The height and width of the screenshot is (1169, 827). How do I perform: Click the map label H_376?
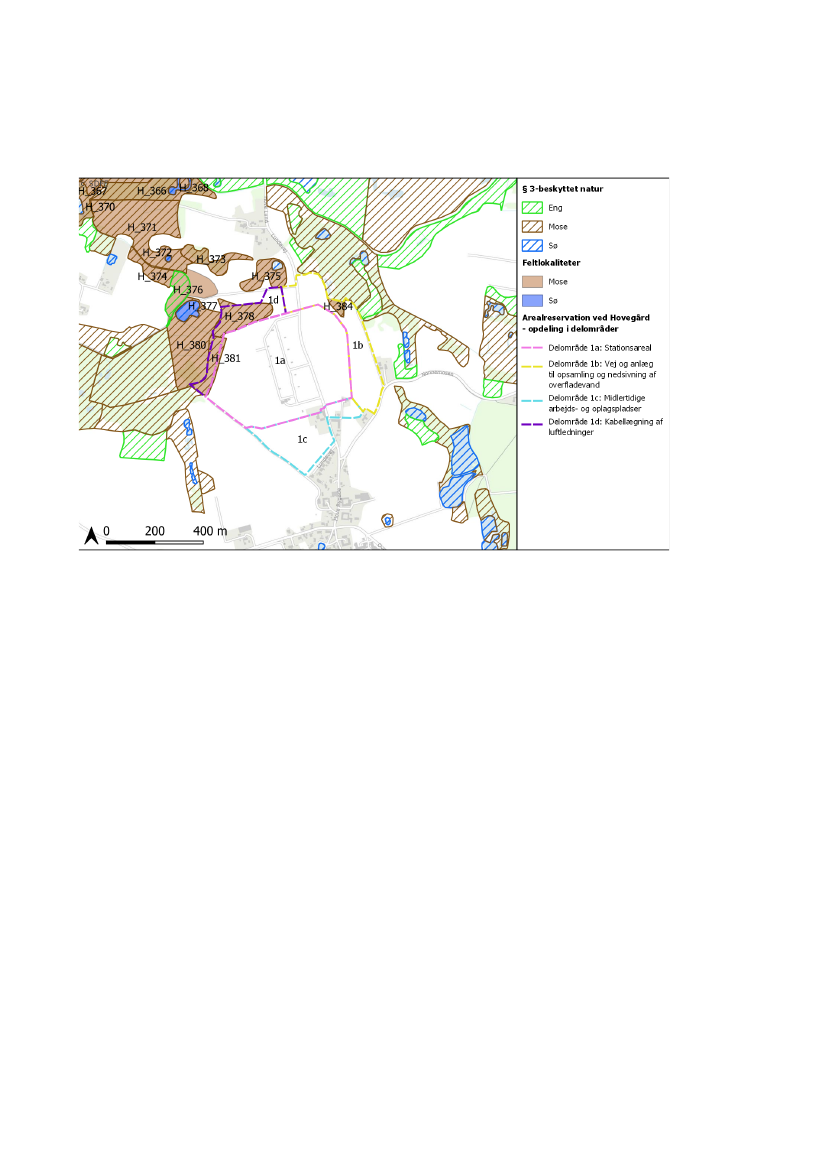point(188,290)
